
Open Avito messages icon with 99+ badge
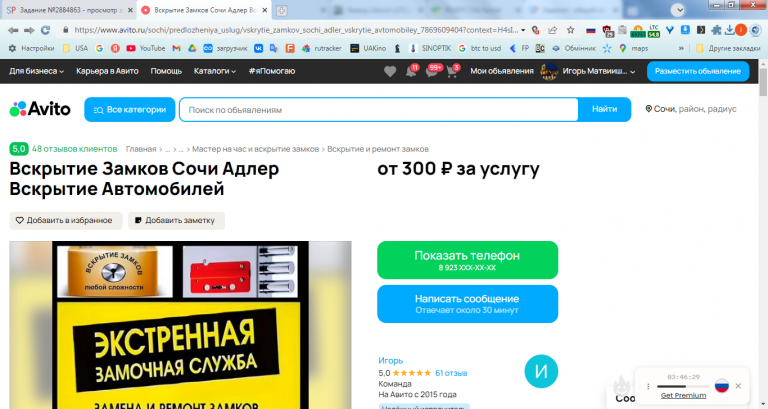click(433, 71)
